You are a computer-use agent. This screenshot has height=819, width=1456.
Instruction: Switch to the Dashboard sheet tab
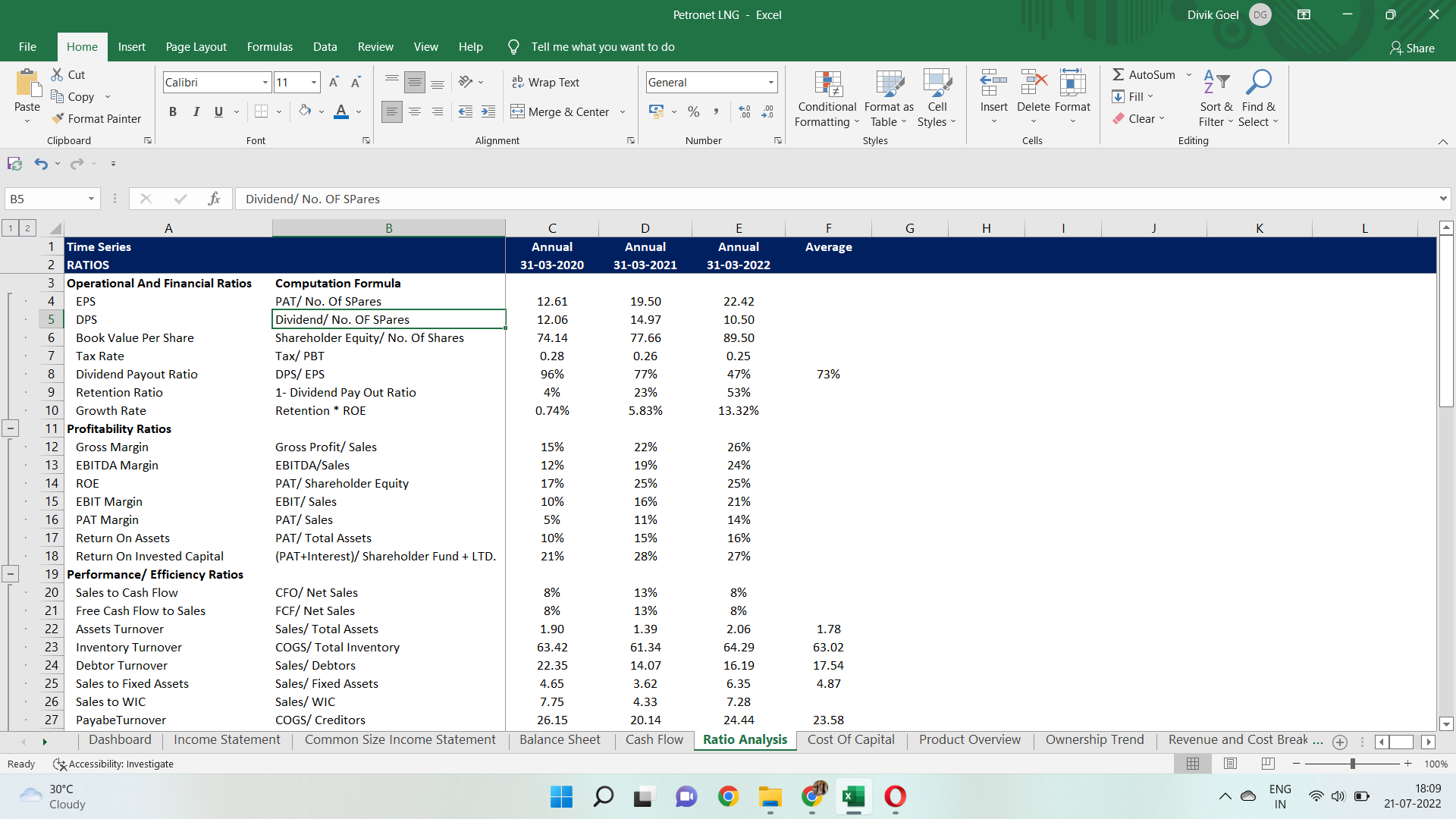pos(120,740)
